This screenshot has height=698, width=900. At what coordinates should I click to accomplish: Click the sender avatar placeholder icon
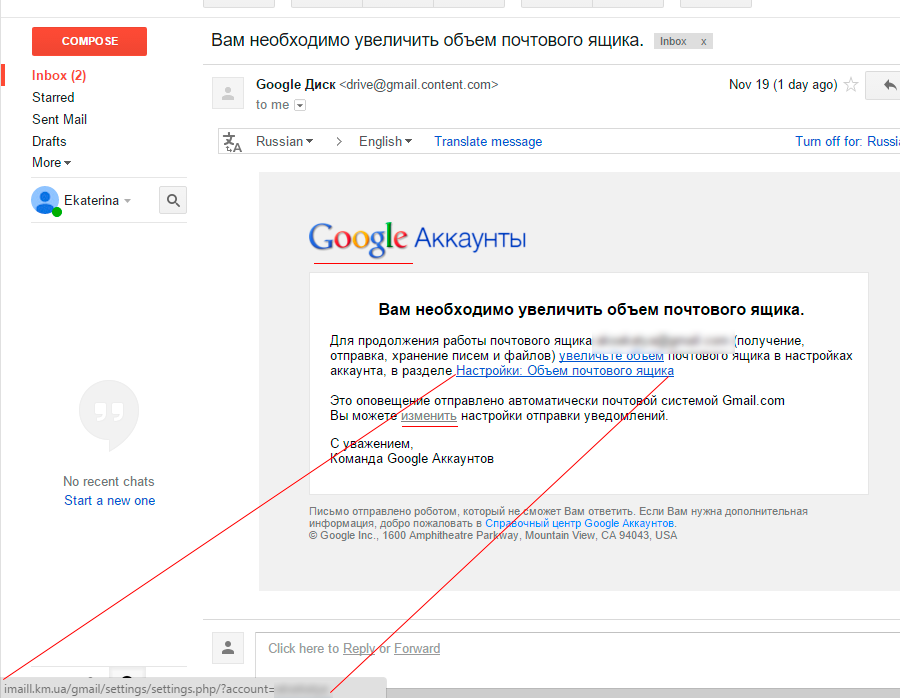click(x=228, y=93)
